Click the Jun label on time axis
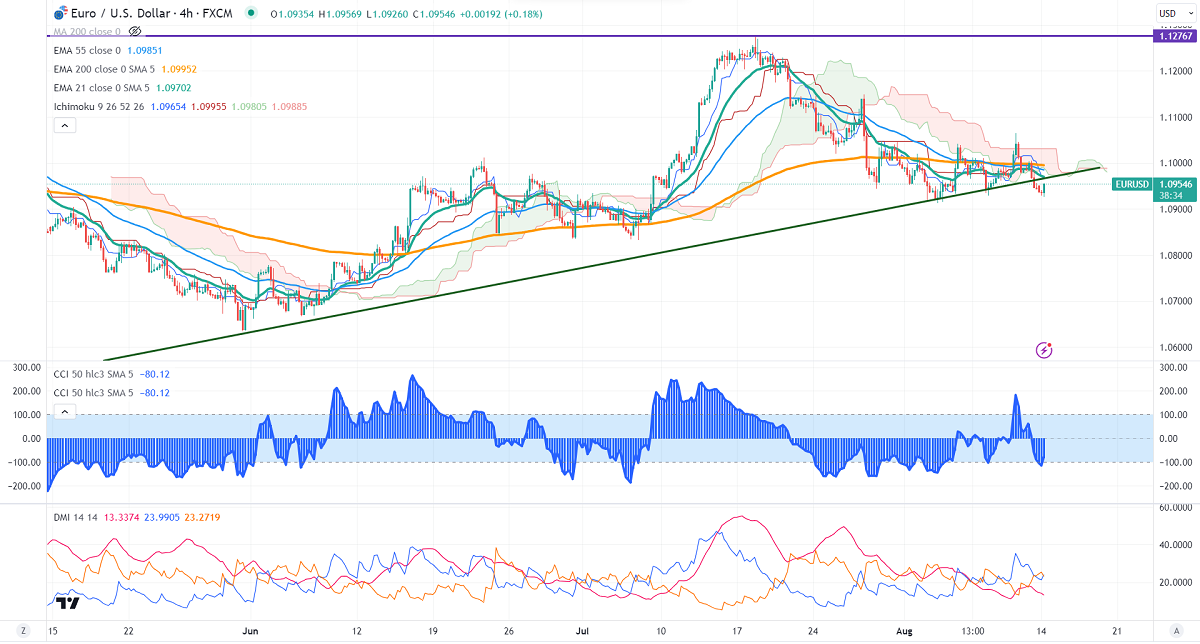The width and height of the screenshot is (1200, 644). (250, 632)
